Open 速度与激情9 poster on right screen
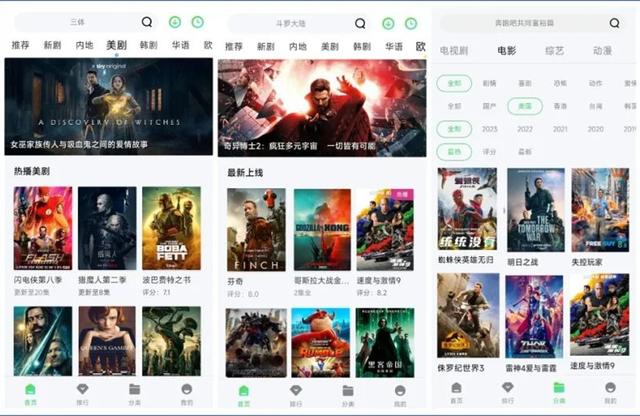Screen dimensions: 640x416 (x=599, y=315)
